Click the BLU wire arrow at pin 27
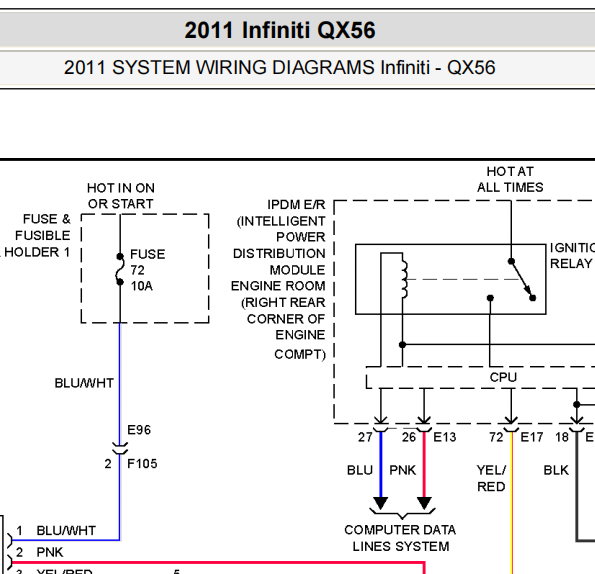The image size is (595, 574). click(381, 503)
